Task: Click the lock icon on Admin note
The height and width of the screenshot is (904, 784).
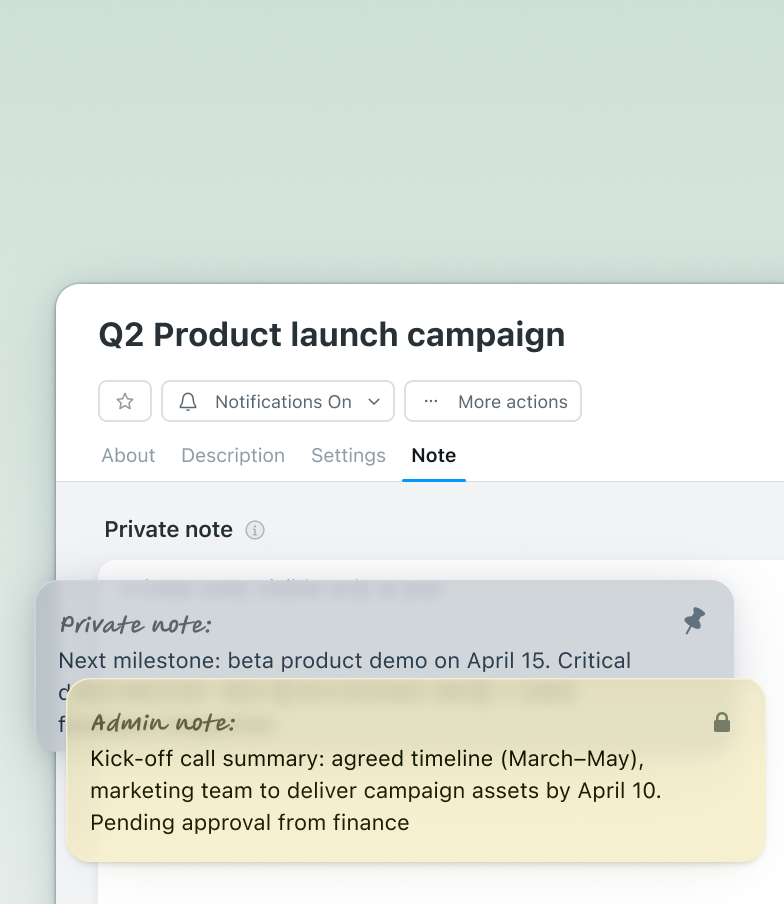Action: [722, 722]
